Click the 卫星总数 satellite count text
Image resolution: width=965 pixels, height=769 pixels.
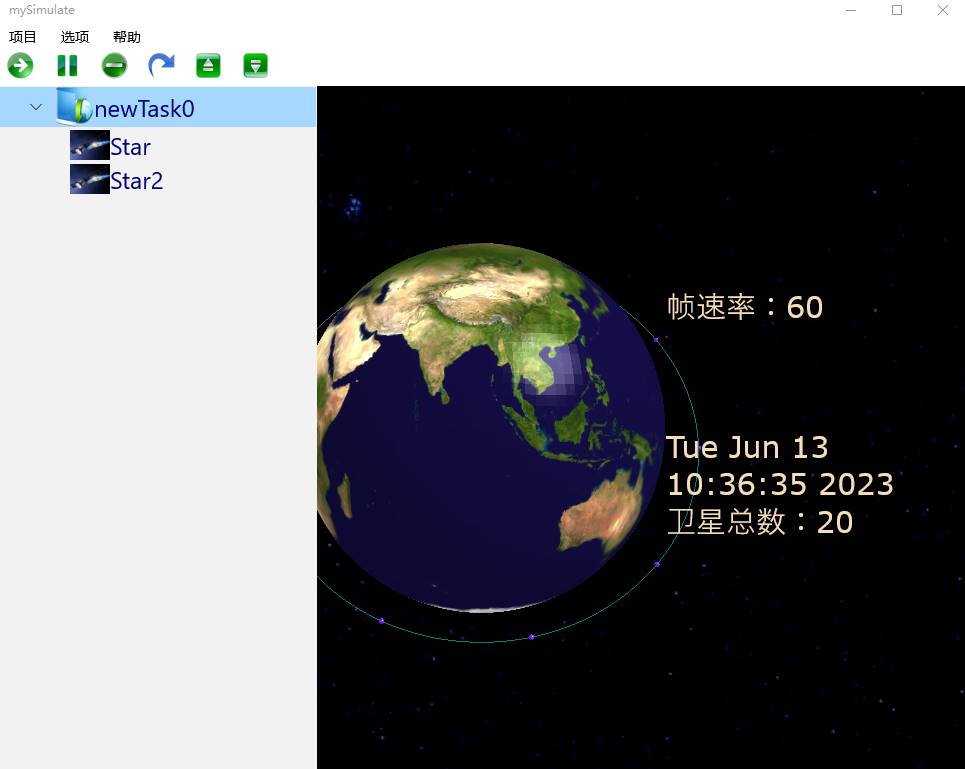pos(760,522)
